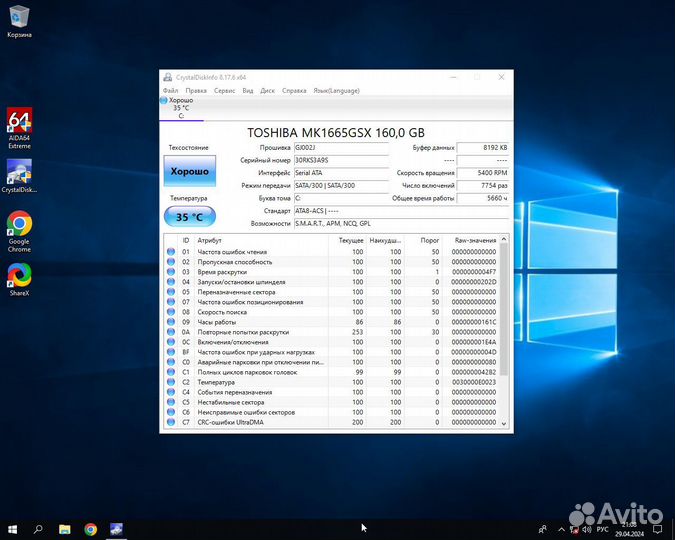
Task: Select the ShareX desktop icon
Action: [19, 279]
